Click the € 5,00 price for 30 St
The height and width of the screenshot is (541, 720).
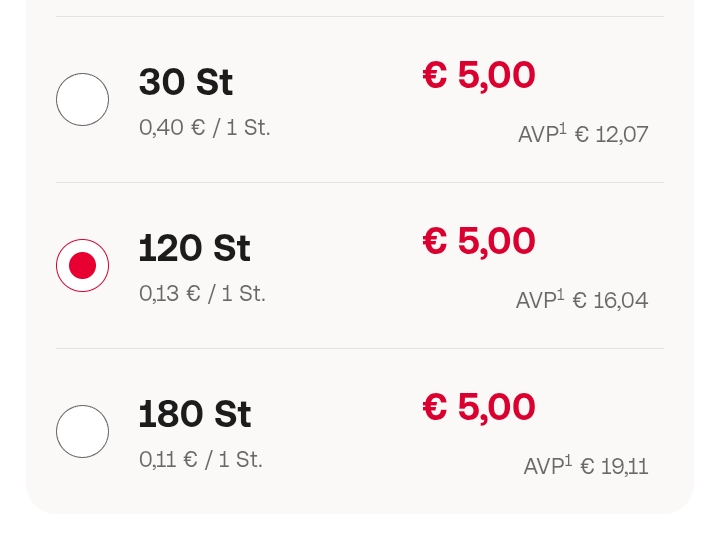[479, 75]
